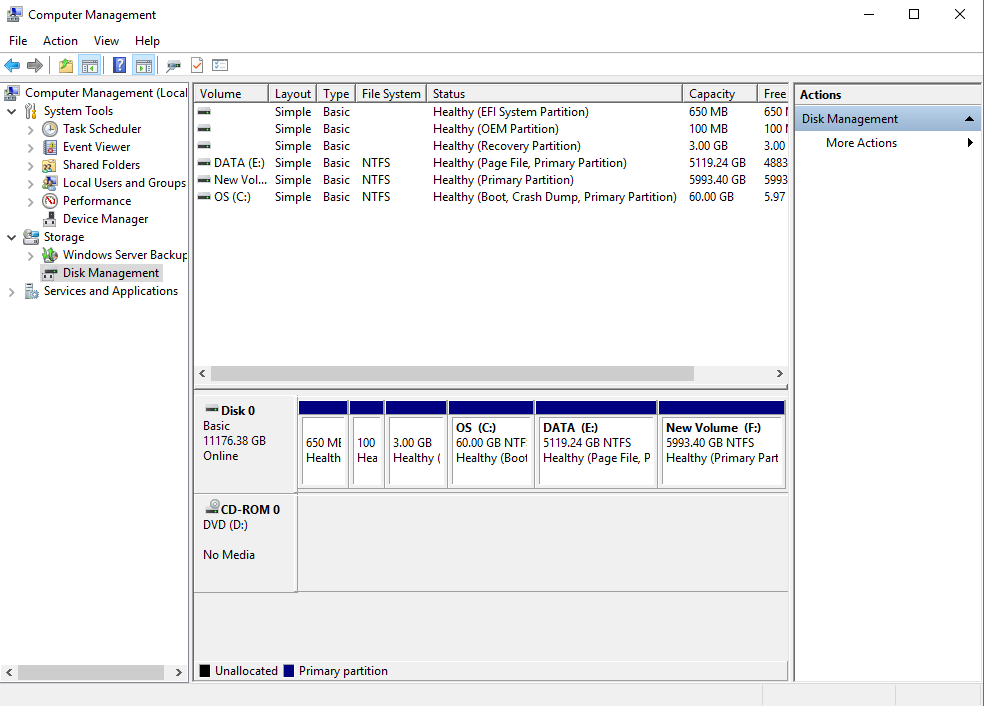Screen dimensions: 984x706
Task: Open the View menu
Action: pos(106,41)
